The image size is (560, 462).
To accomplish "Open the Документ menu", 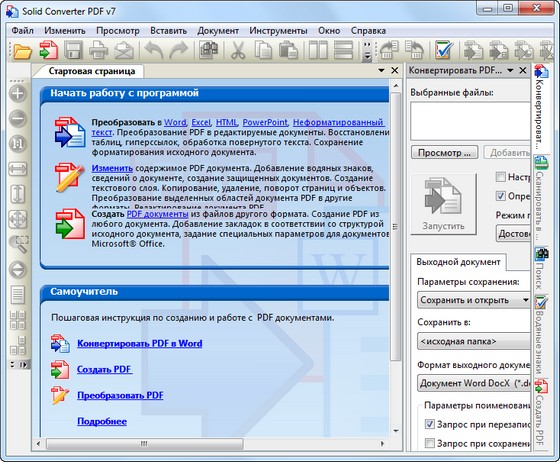I will (x=218, y=31).
